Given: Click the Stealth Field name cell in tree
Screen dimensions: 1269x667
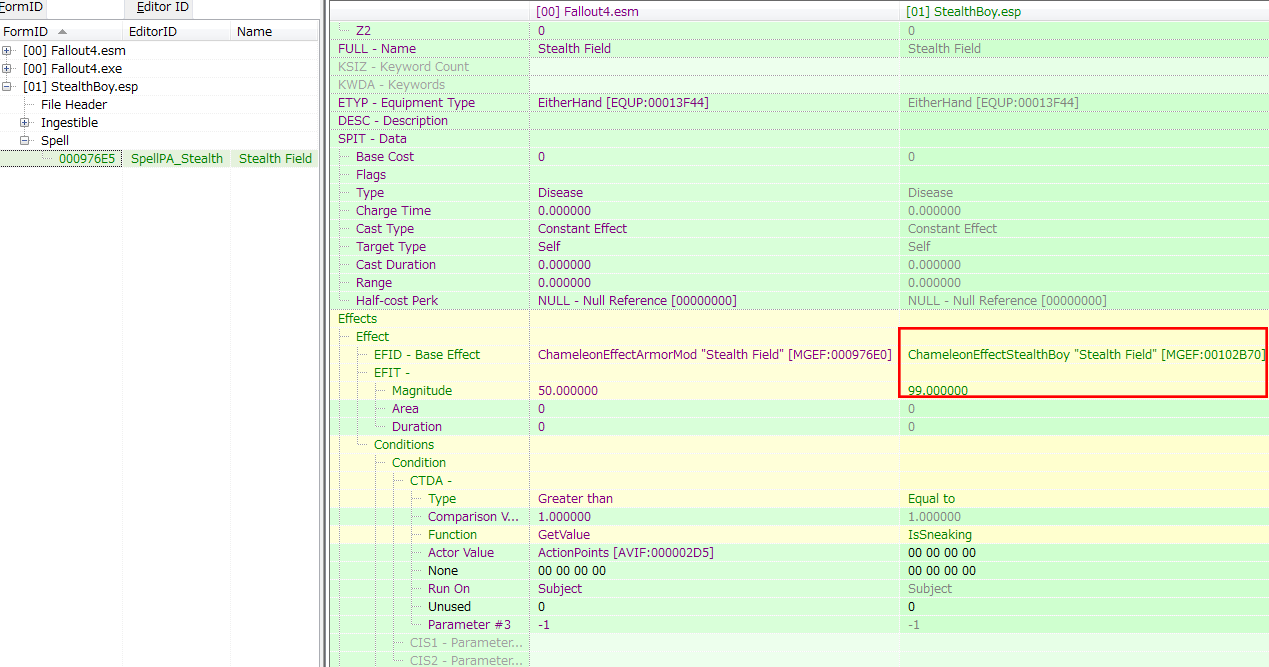Looking at the screenshot, I should [275, 158].
